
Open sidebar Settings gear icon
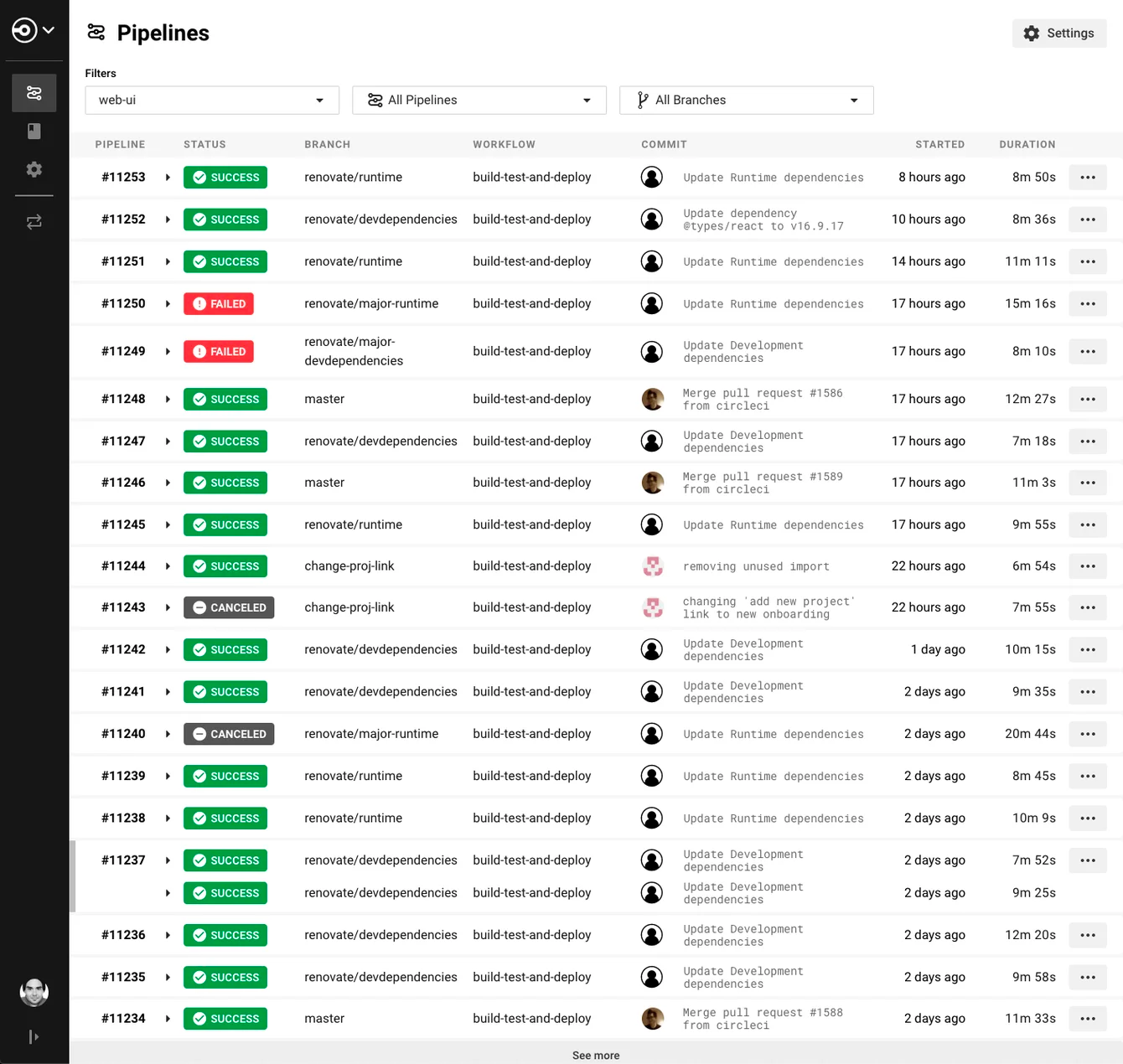coord(34,169)
